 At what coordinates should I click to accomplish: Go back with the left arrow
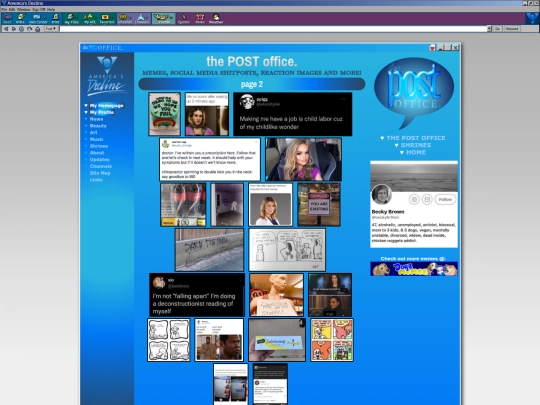pos(6,29)
